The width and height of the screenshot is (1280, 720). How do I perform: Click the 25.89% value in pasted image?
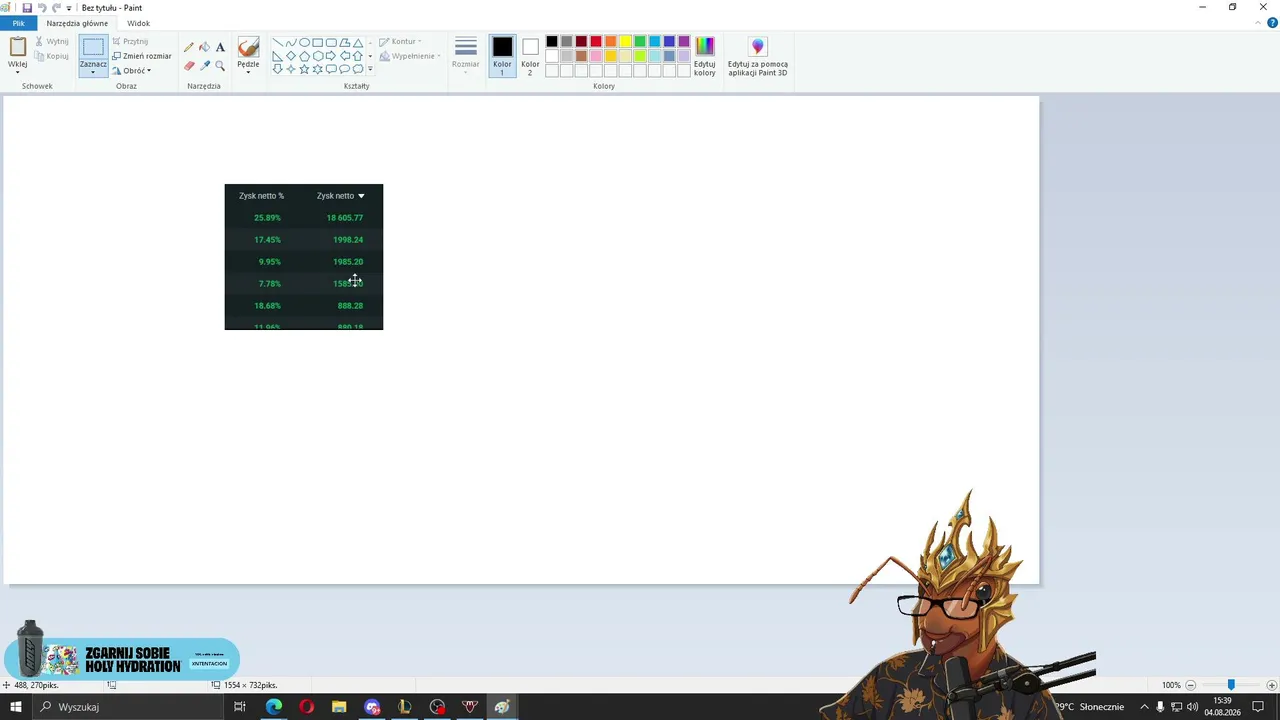coord(267,218)
